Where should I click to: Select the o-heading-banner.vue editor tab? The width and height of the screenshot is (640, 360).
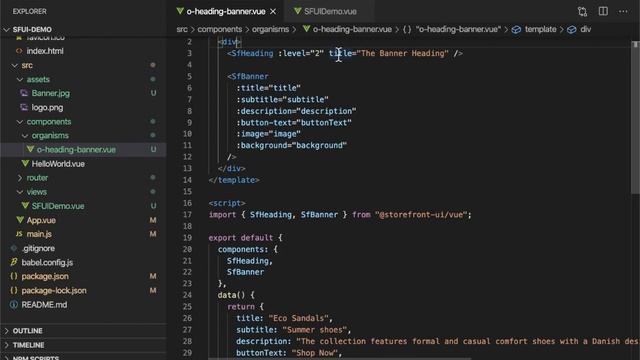click(226, 11)
